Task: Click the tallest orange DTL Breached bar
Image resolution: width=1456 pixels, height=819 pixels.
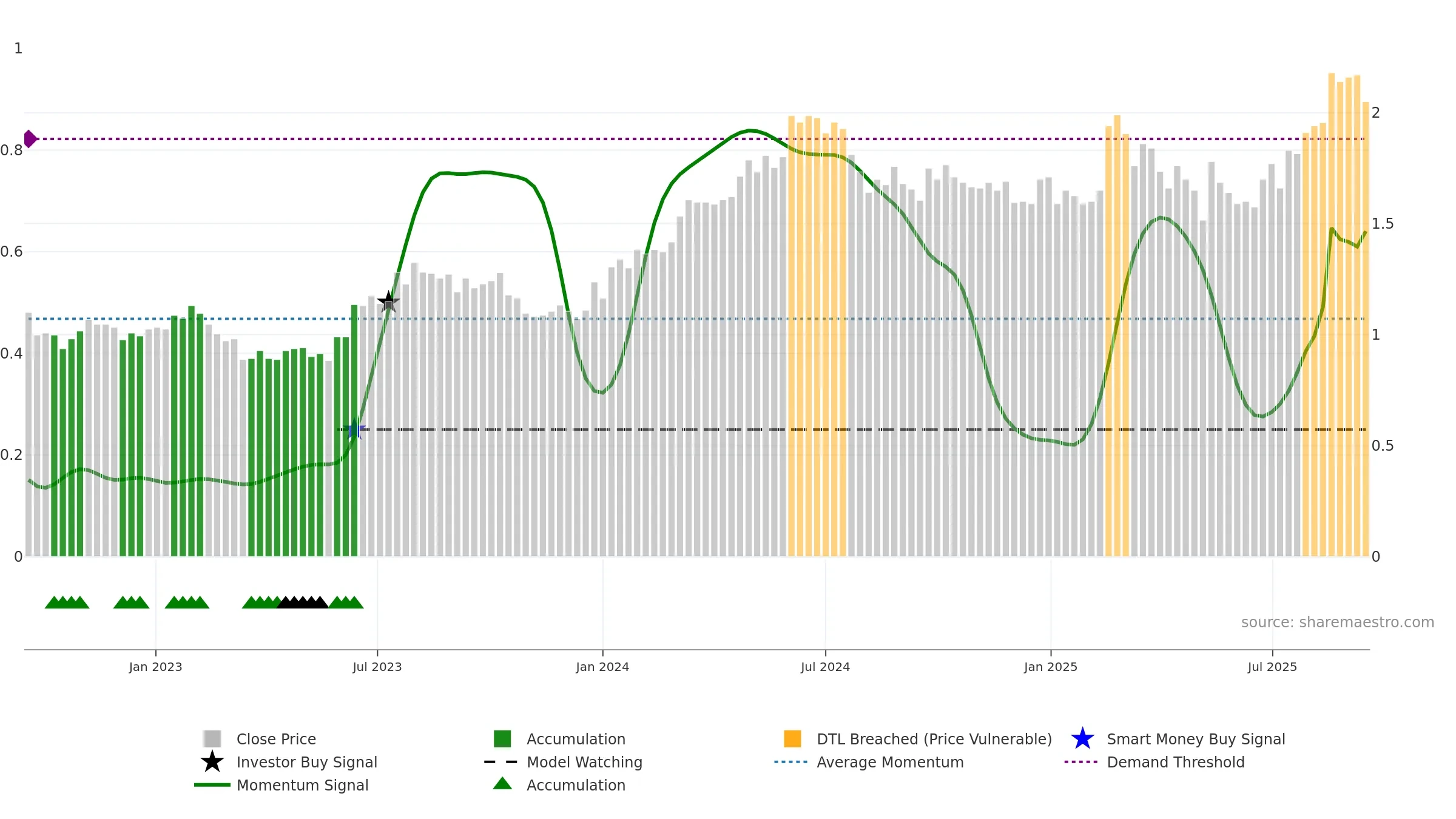Action: [x=1332, y=314]
